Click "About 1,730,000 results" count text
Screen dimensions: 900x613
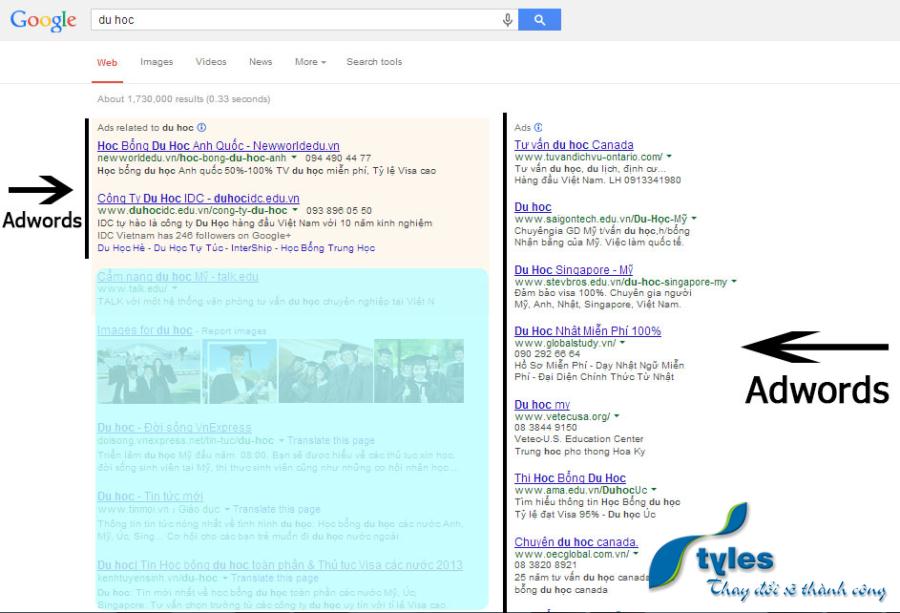pyautogui.click(x=184, y=99)
